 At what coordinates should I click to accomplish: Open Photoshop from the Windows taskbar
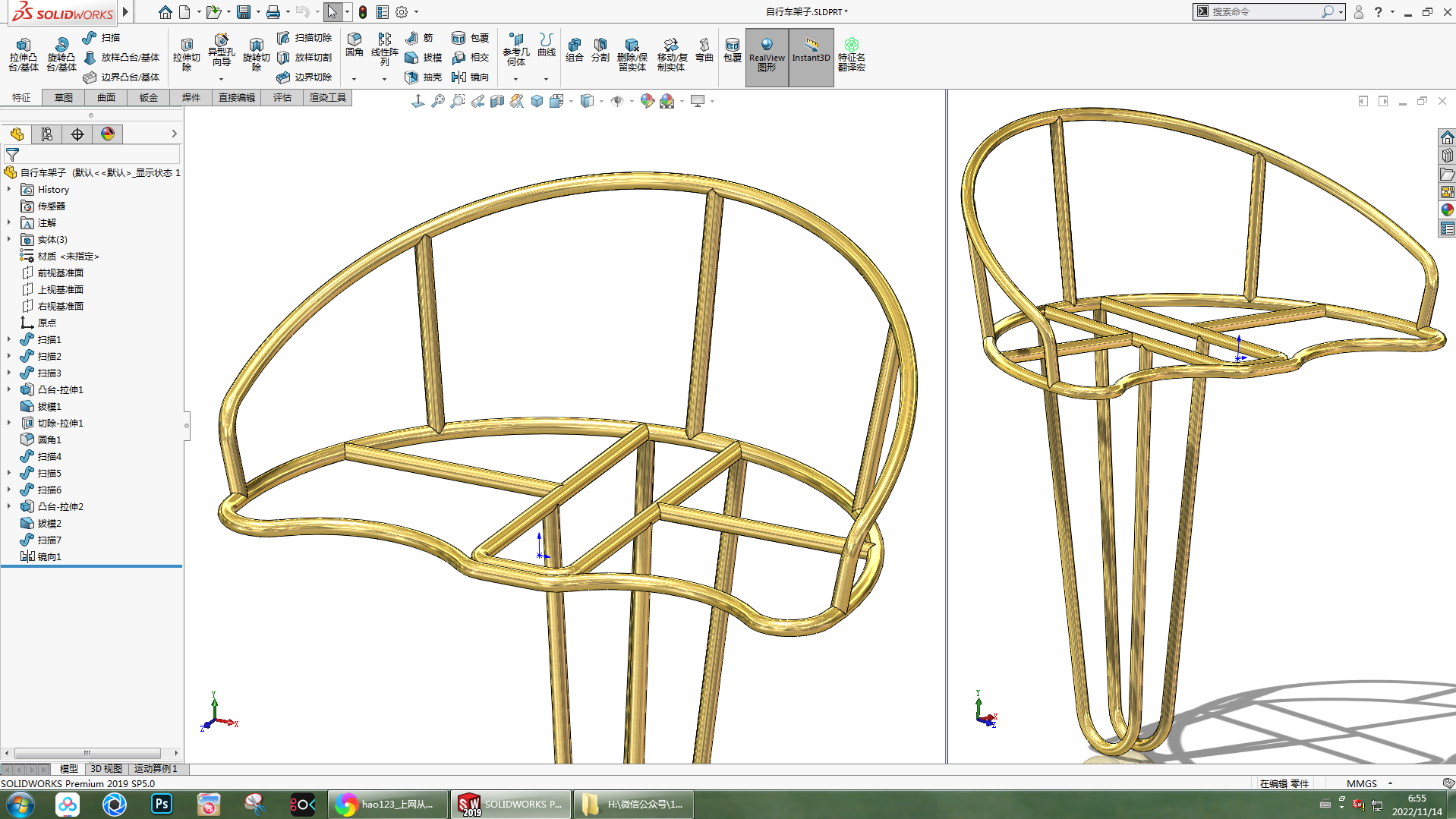pos(162,804)
